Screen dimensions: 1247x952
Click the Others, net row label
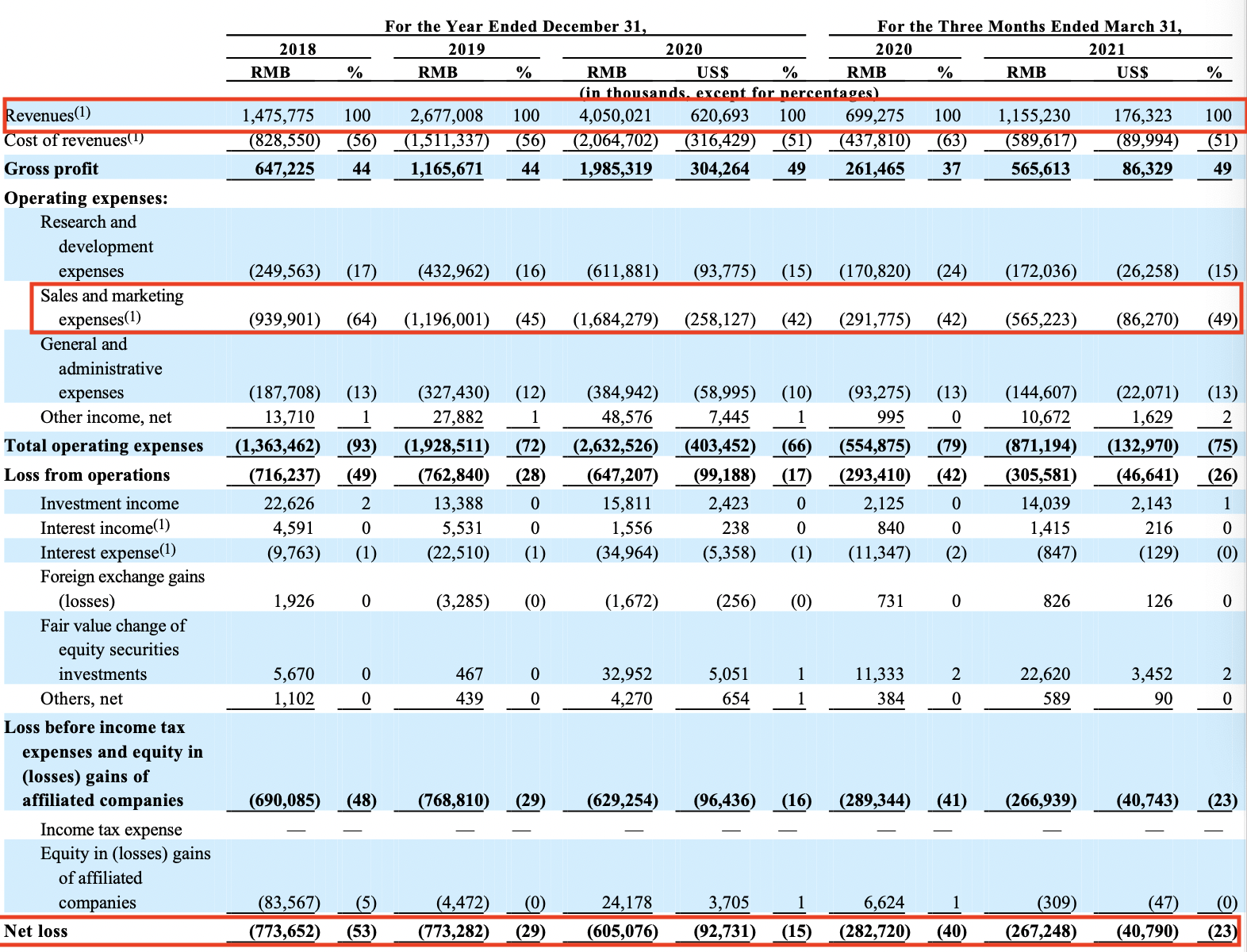point(82,699)
